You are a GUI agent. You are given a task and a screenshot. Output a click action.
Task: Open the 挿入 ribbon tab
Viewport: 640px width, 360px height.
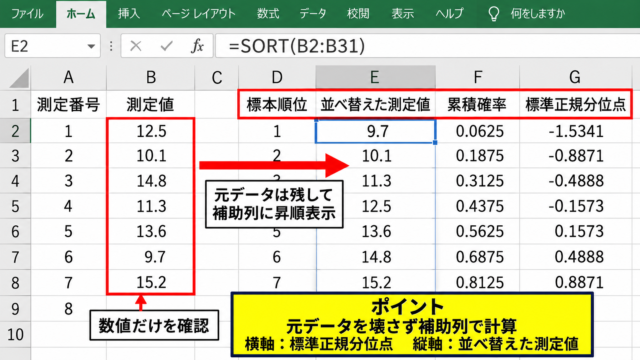(129, 14)
